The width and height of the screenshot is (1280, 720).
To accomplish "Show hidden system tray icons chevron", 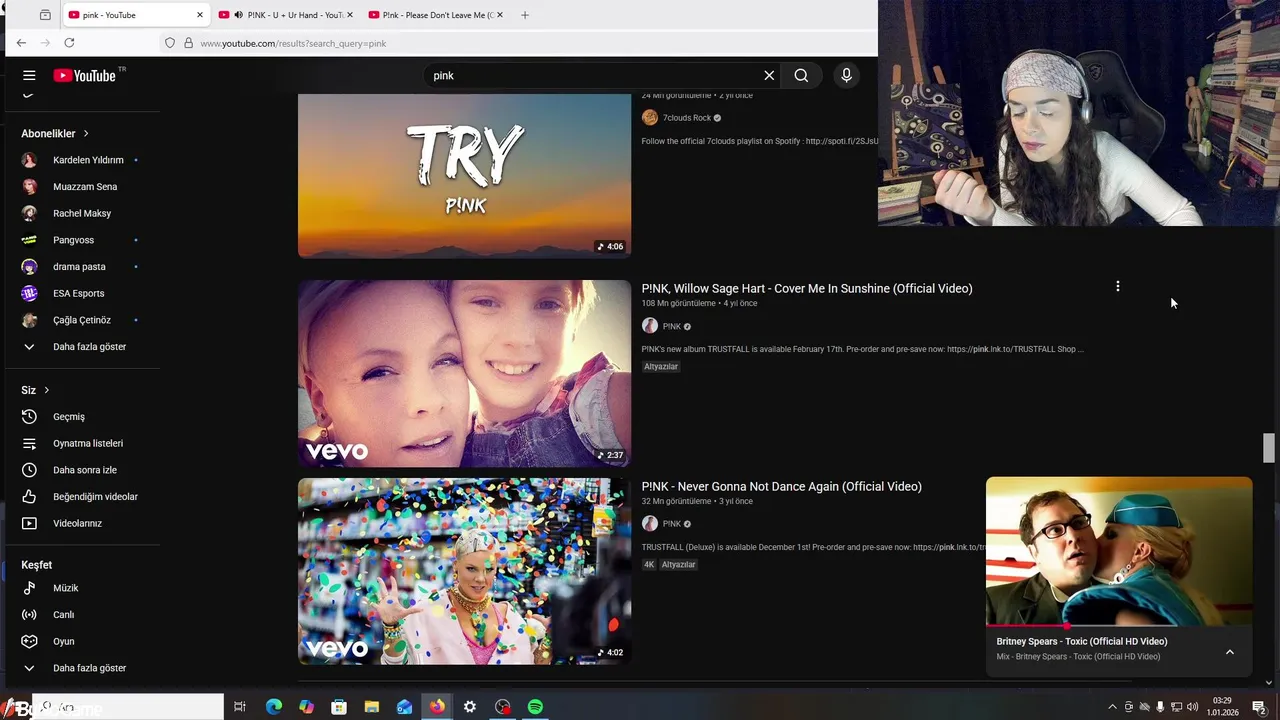I will [1112, 707].
